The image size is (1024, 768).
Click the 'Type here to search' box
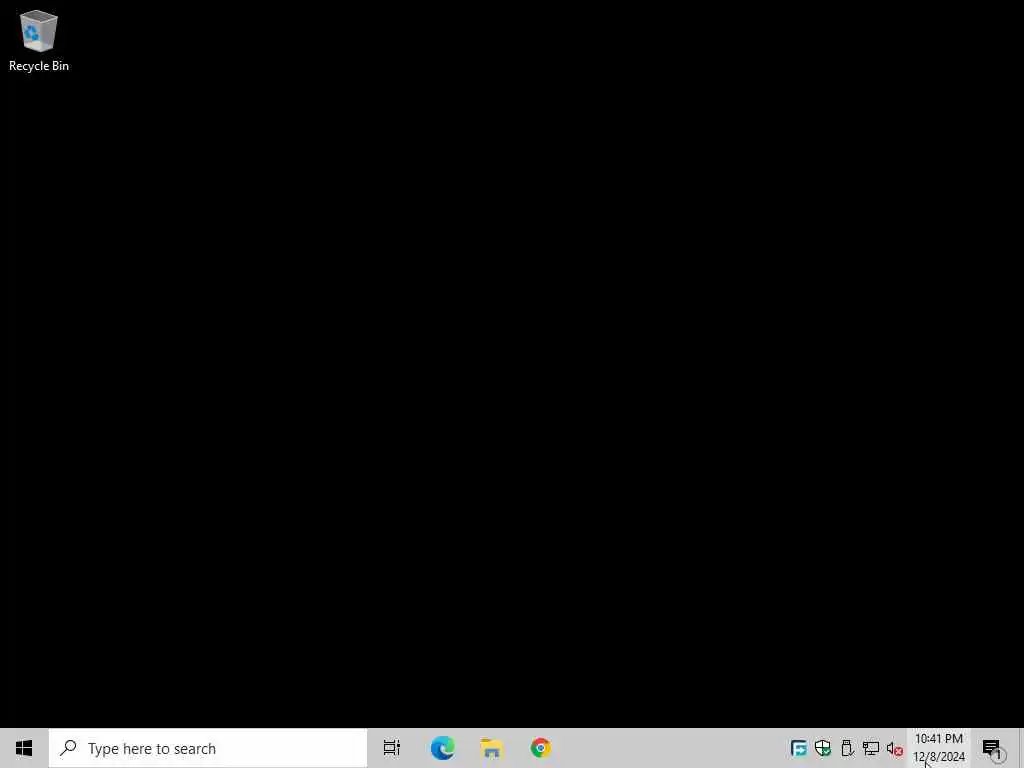[208, 748]
